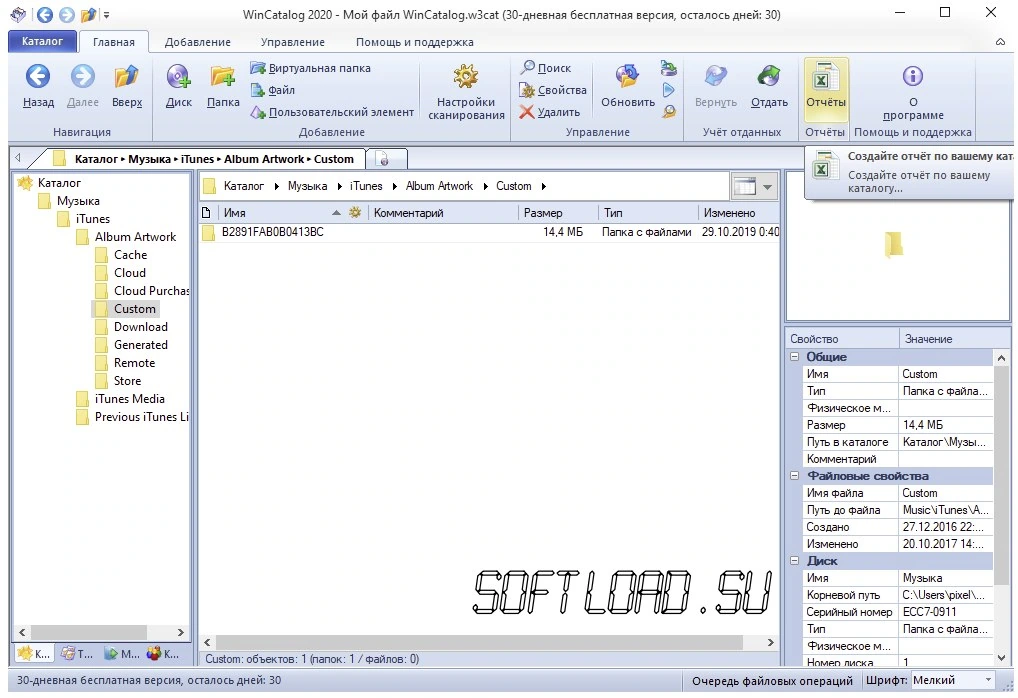The height and width of the screenshot is (698, 1018).
Task: Expand breadcrumb arrow after Custom
Action: [543, 186]
